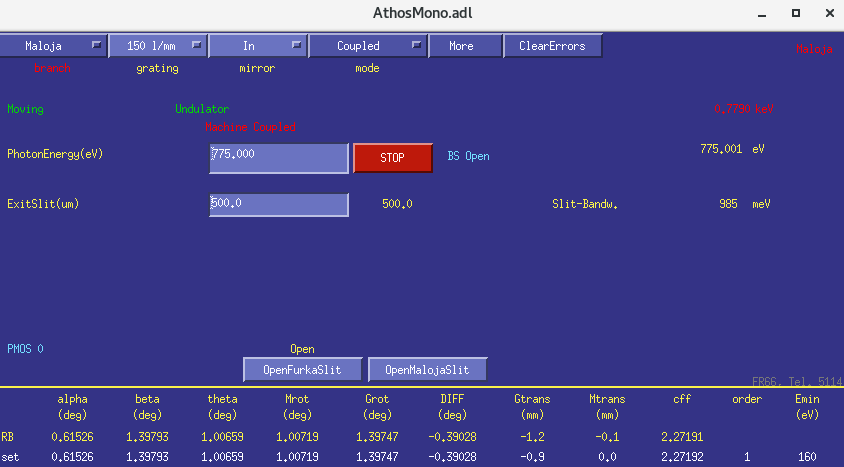Click the red 'branch' label
Screen dimensions: 844x467
(52, 68)
